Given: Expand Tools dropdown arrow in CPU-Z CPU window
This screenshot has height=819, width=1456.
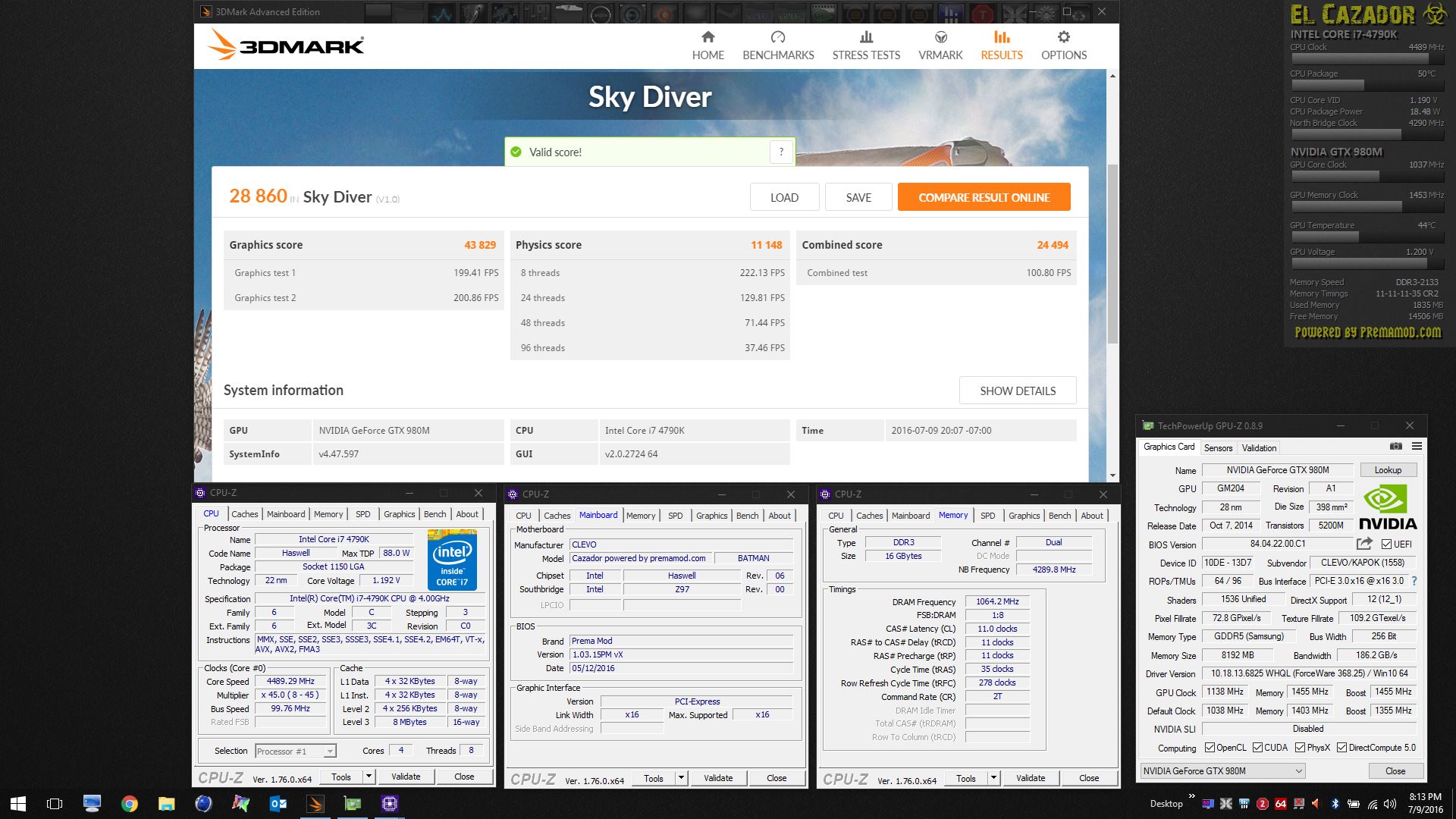Looking at the screenshot, I should coord(369,777).
